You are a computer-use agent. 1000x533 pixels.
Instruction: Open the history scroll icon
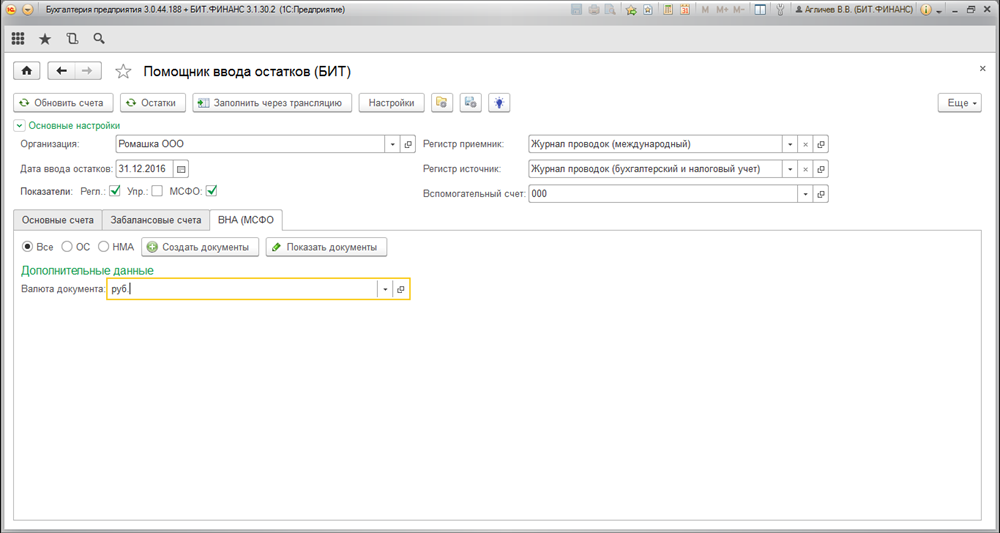coord(71,39)
